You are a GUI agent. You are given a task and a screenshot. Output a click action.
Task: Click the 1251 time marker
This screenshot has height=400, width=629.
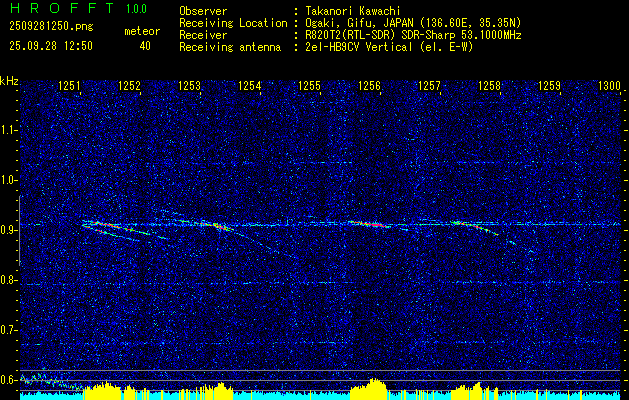click(x=69, y=86)
